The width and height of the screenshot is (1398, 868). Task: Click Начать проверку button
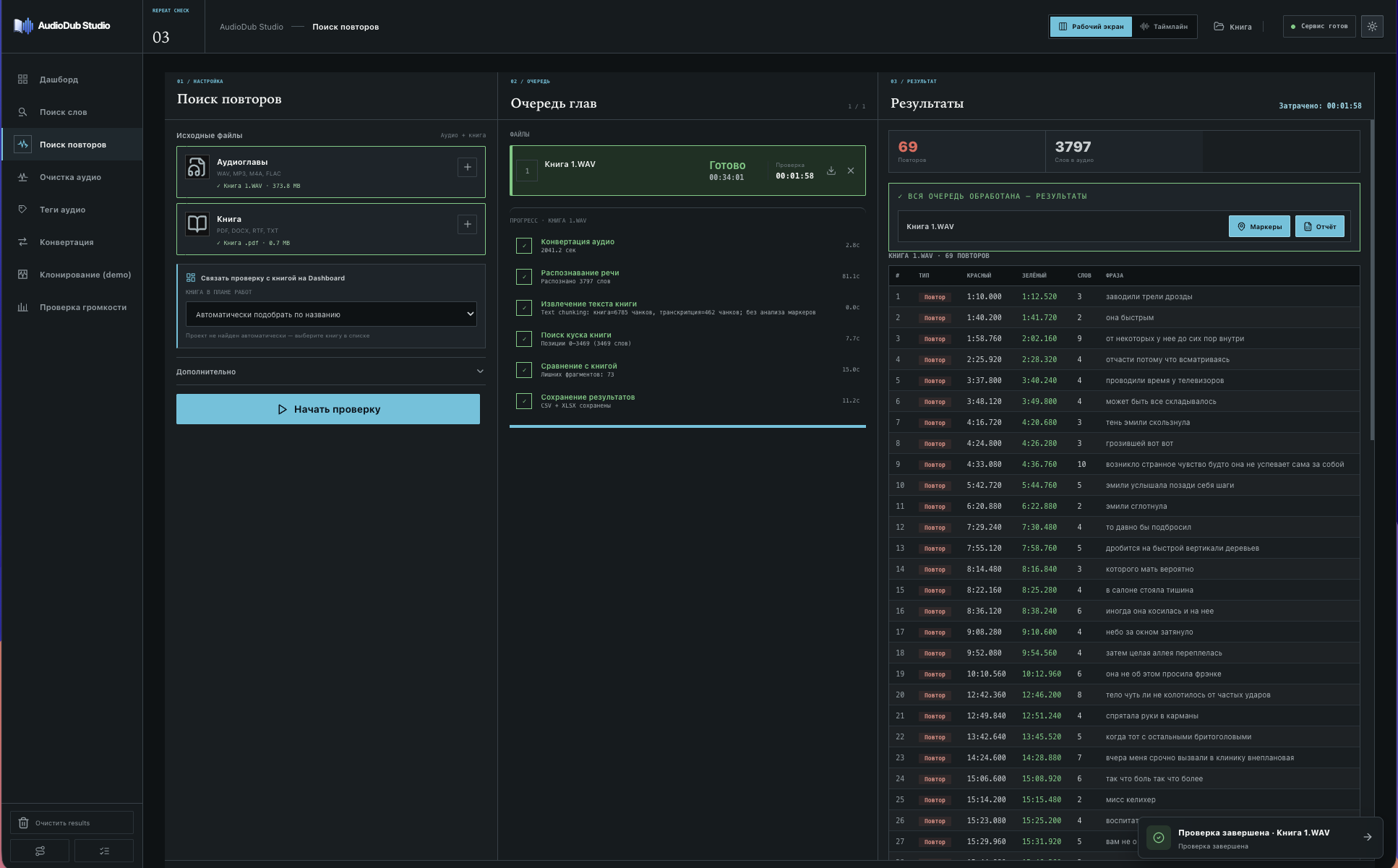pyautogui.click(x=328, y=409)
